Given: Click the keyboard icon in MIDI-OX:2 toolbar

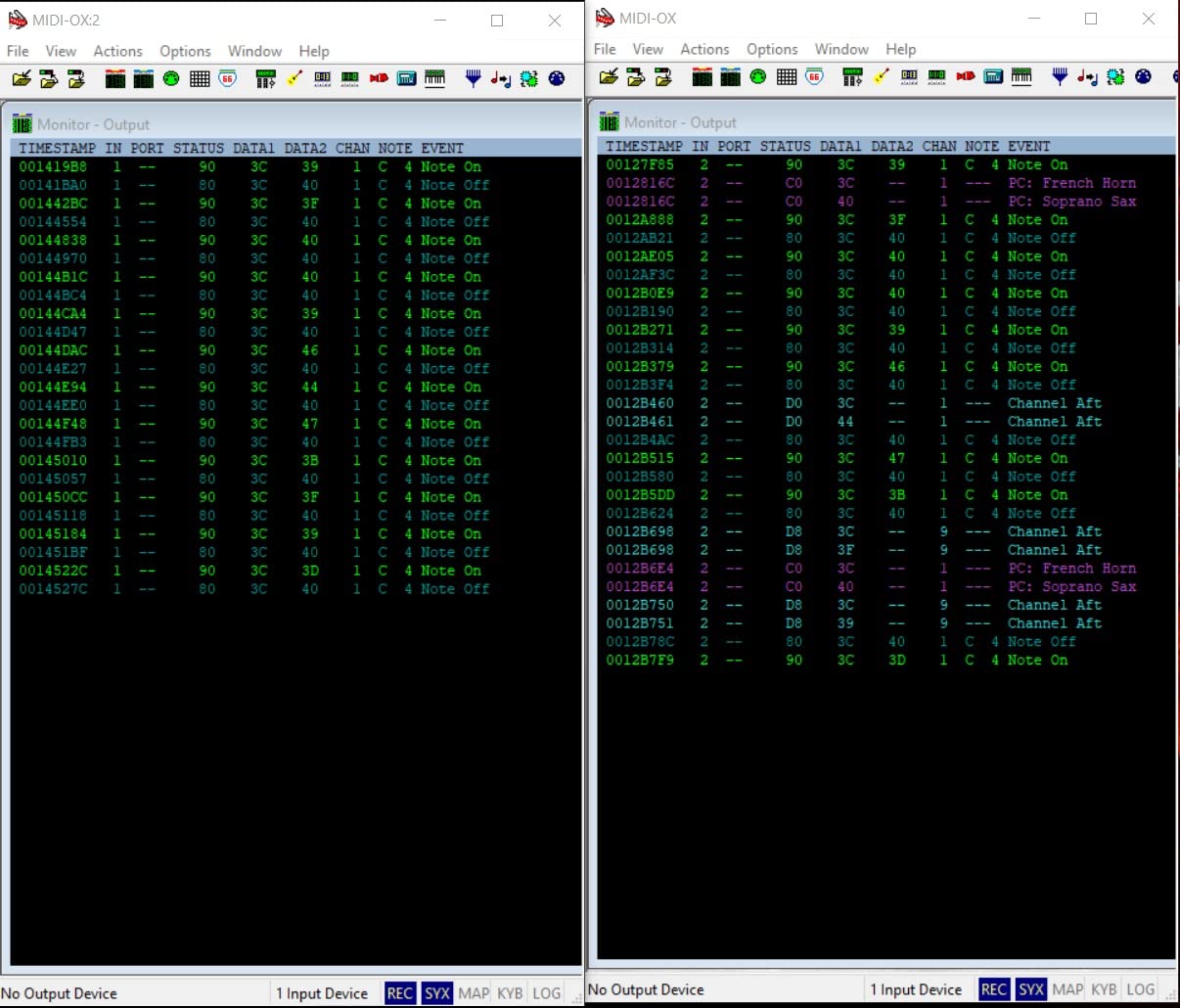Looking at the screenshot, I should tap(435, 79).
